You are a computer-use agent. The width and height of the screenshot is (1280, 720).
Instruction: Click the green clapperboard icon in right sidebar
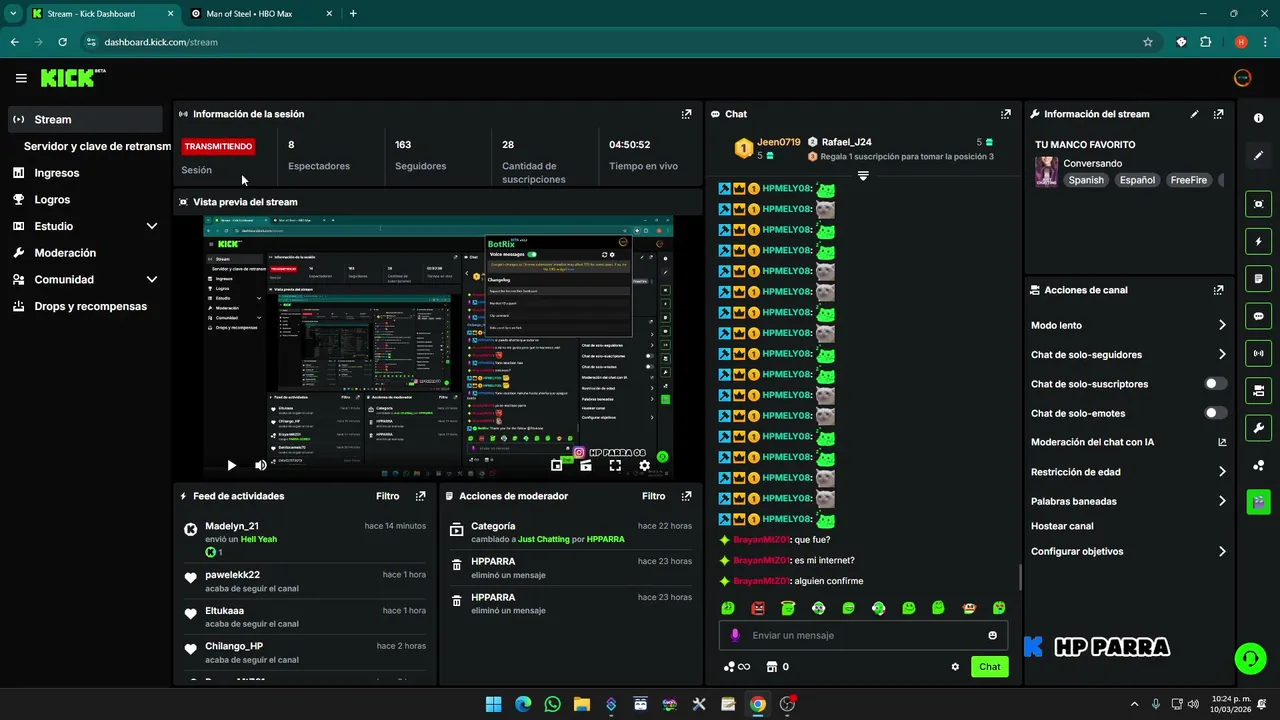click(x=1258, y=502)
